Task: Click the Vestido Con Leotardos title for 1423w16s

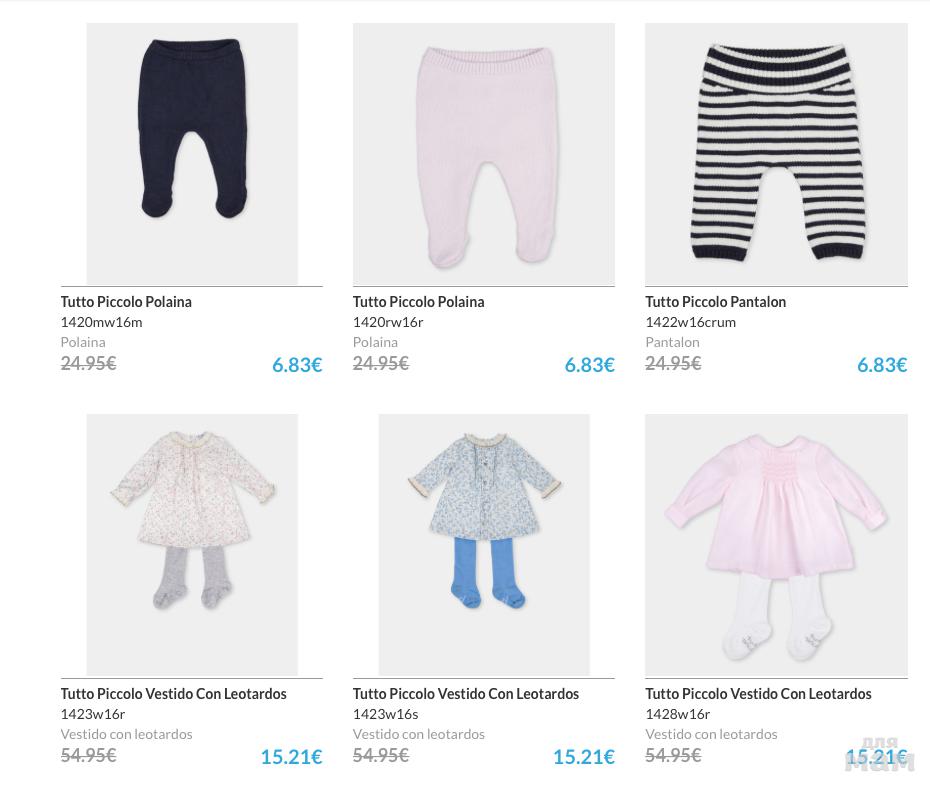Action: (x=465, y=694)
